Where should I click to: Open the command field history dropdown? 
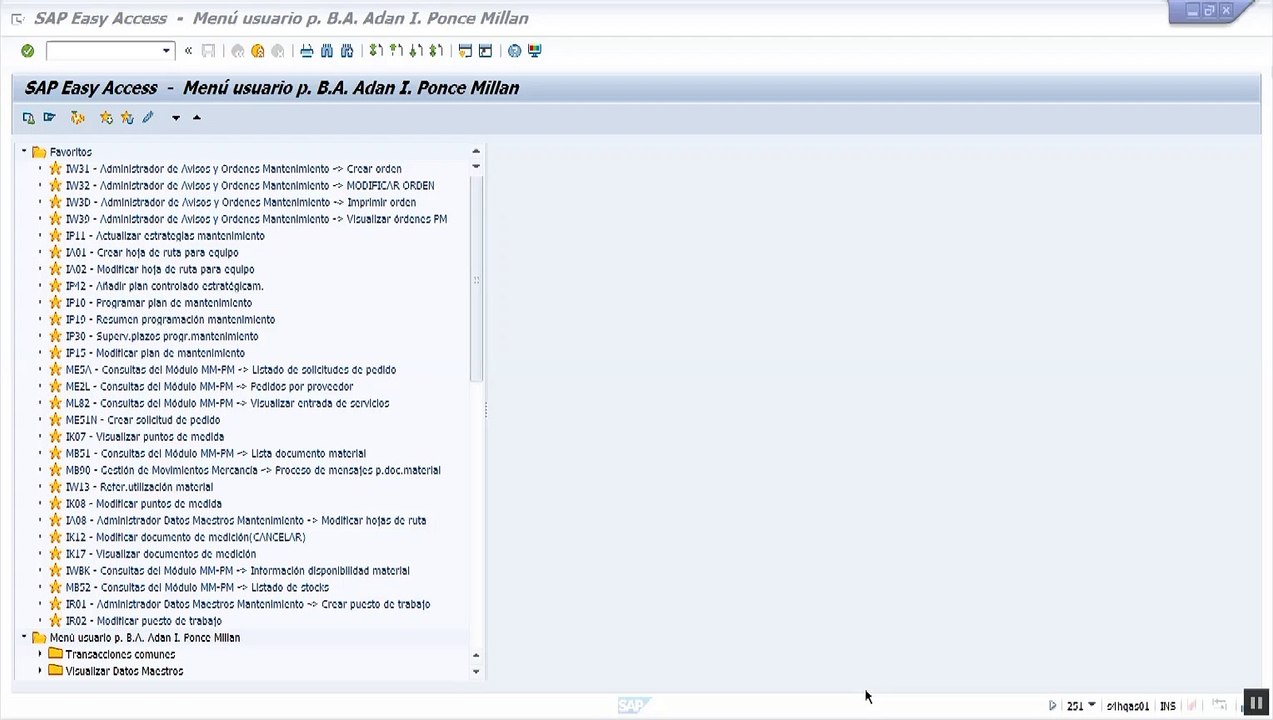point(167,51)
